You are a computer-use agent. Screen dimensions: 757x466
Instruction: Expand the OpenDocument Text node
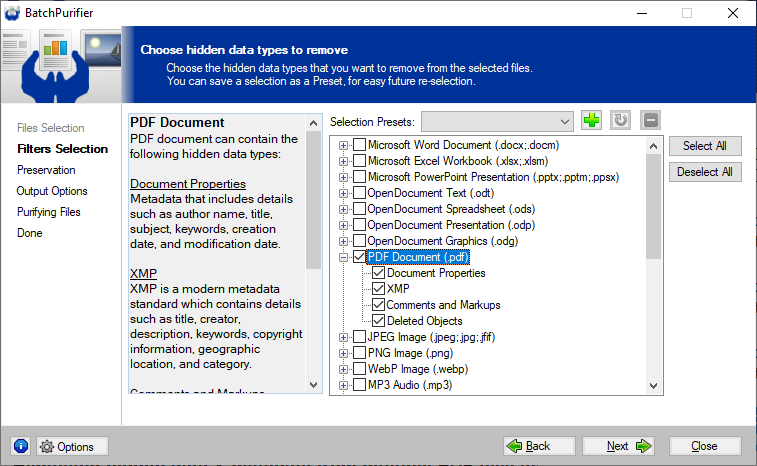coord(343,193)
